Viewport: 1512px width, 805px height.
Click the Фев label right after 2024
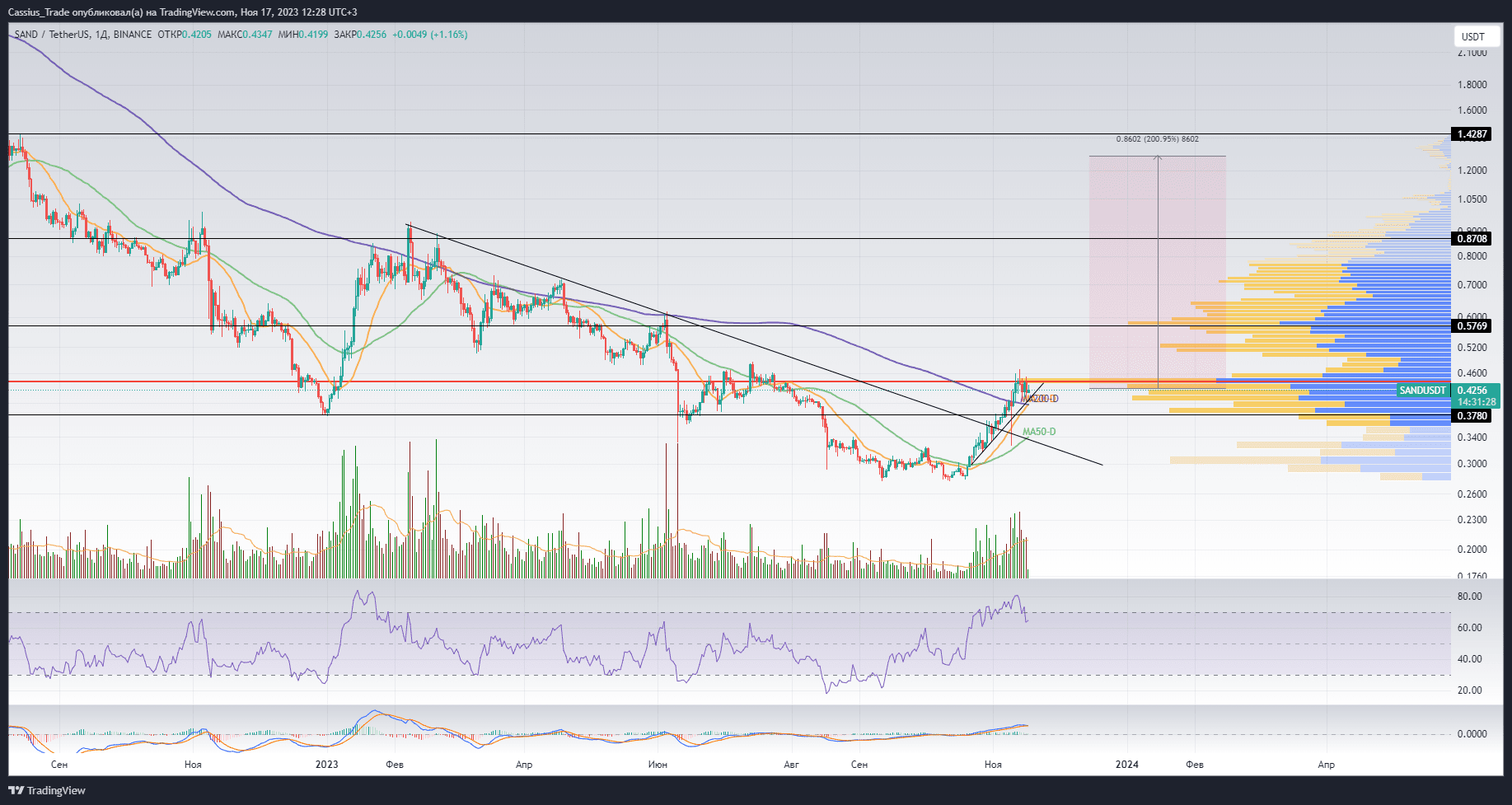point(1195,765)
